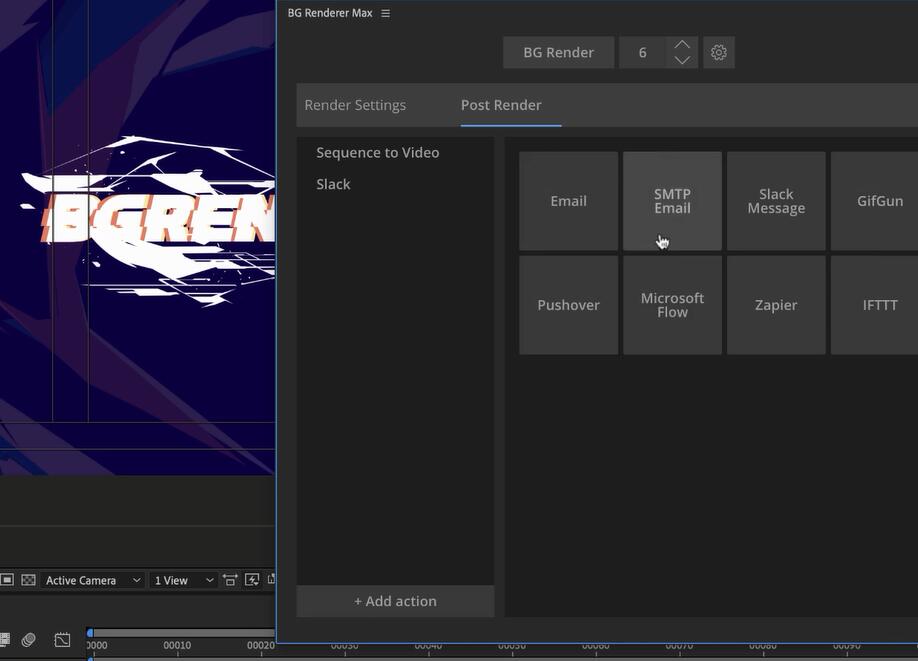
Task: Toggle the transparency grid in viewer
Action: 28,580
